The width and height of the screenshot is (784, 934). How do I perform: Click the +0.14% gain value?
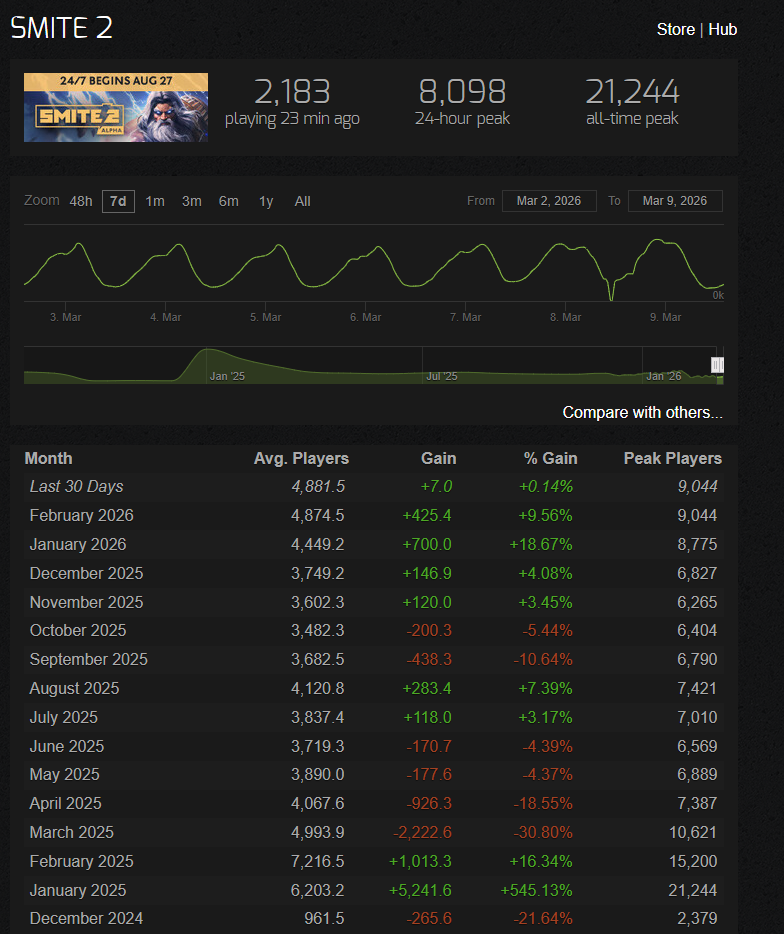[x=546, y=486]
